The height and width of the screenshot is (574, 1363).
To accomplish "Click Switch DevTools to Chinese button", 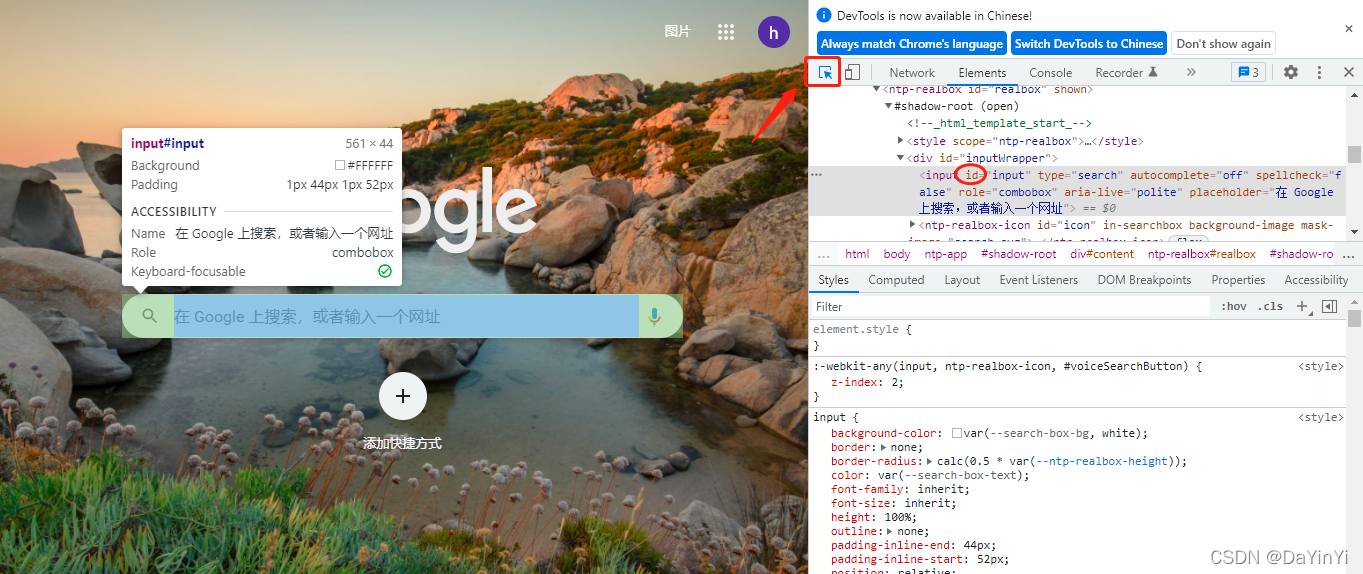I will click(1089, 43).
